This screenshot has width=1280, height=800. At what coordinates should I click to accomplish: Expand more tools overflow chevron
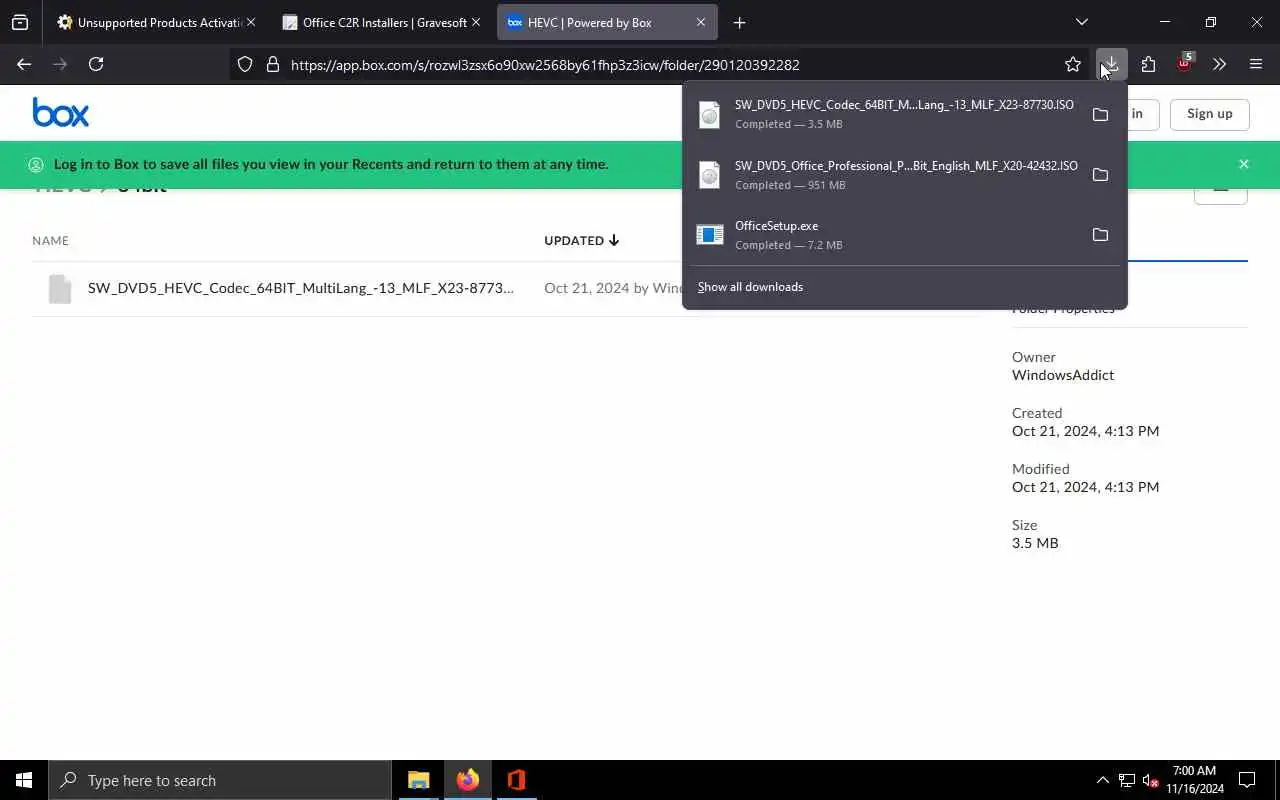[x=1219, y=64]
